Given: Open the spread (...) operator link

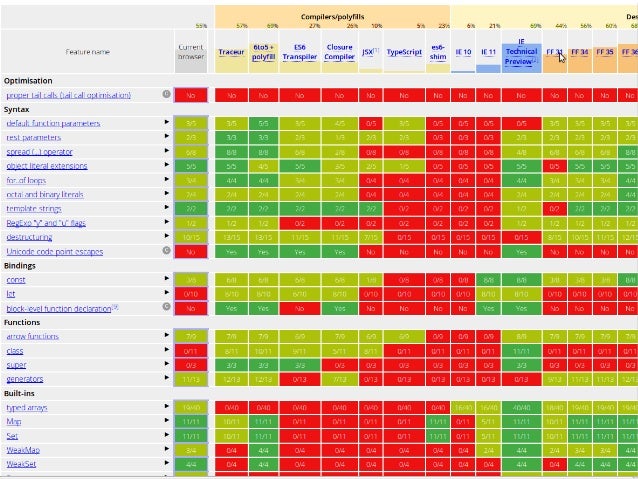Looking at the screenshot, I should coord(39,151).
